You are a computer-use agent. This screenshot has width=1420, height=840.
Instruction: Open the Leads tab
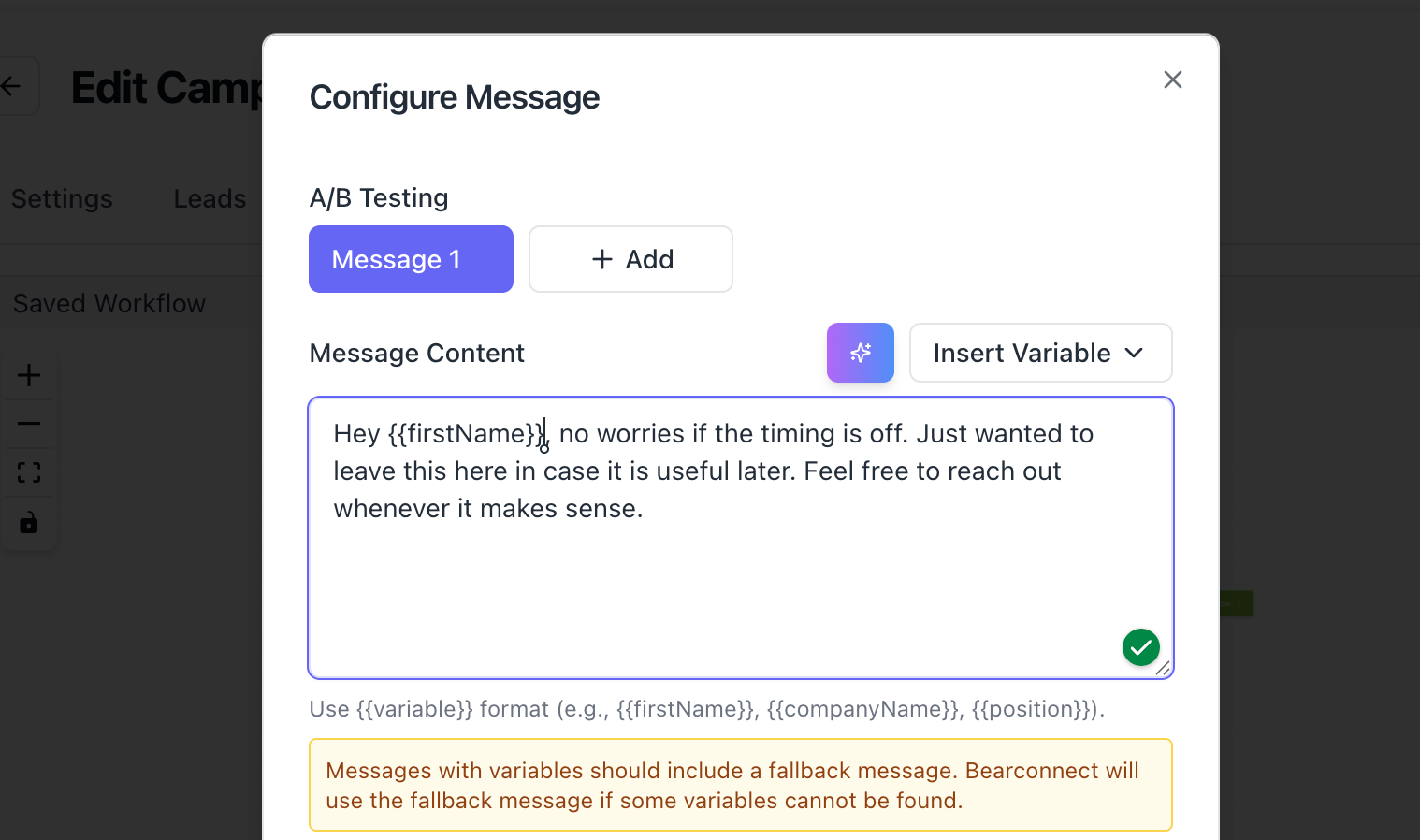click(x=210, y=198)
